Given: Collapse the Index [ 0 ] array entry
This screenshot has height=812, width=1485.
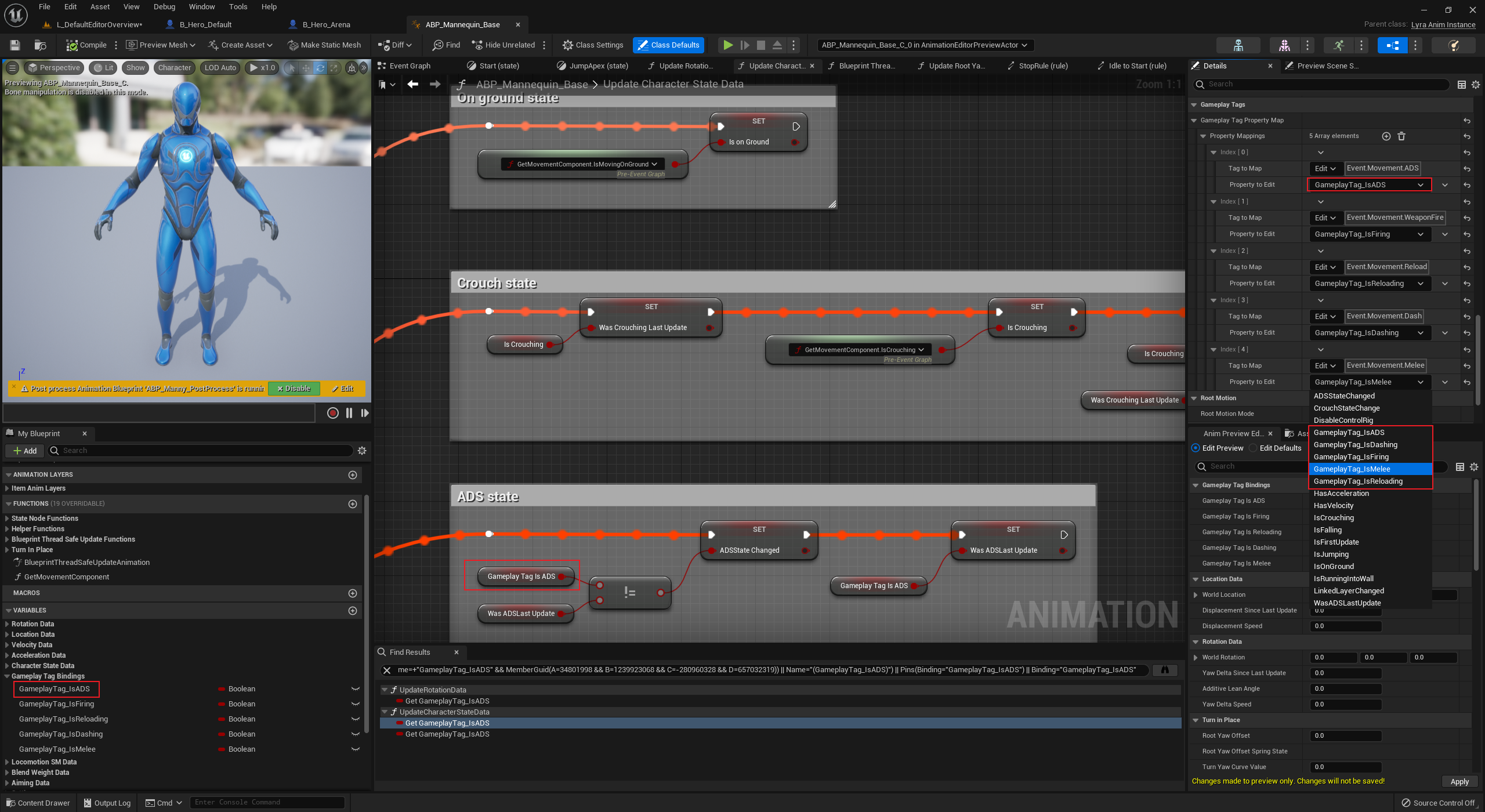Looking at the screenshot, I should click(x=1214, y=153).
